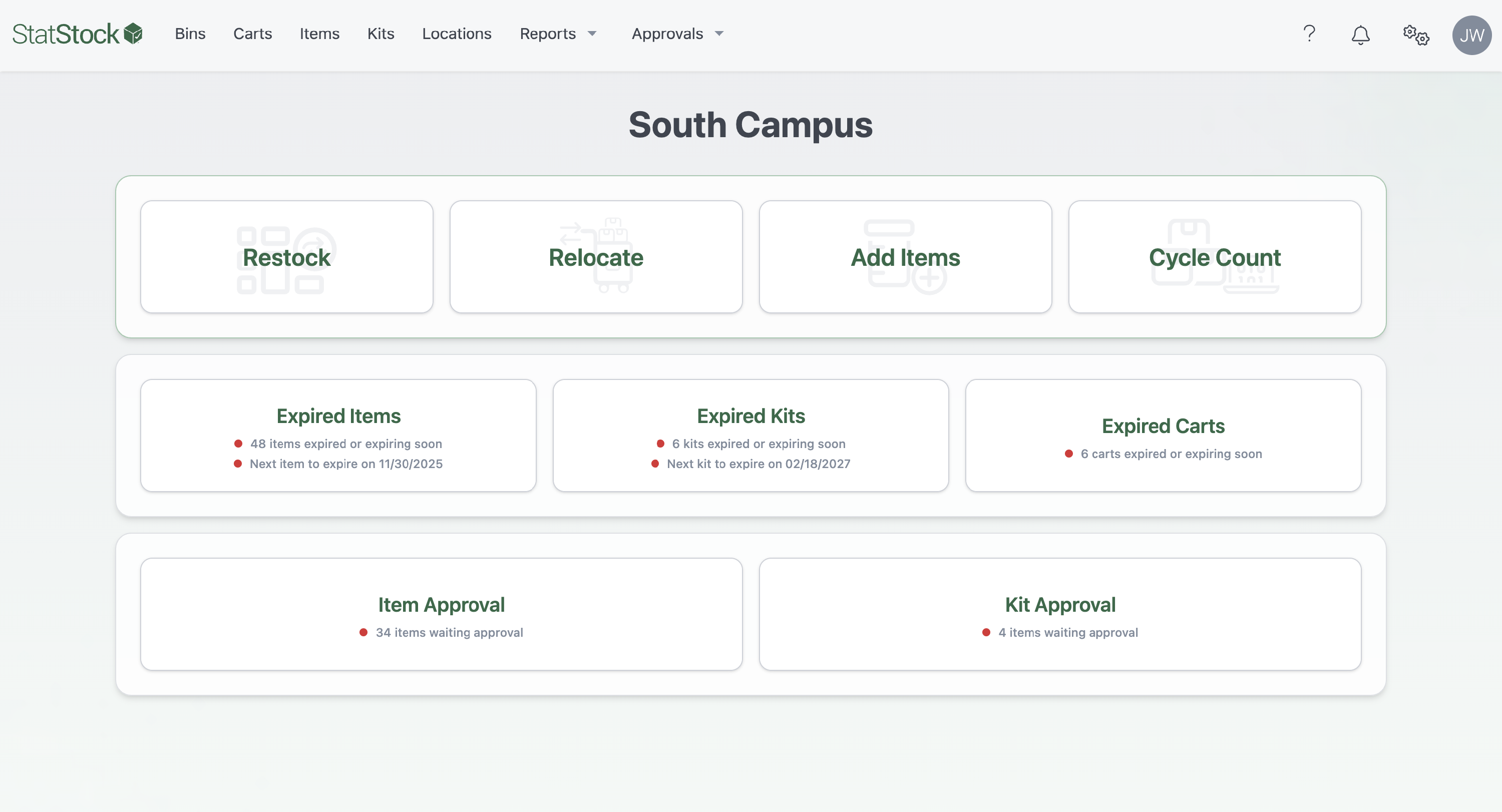The width and height of the screenshot is (1502, 812).
Task: Go to Bins in navigation
Action: (190, 34)
